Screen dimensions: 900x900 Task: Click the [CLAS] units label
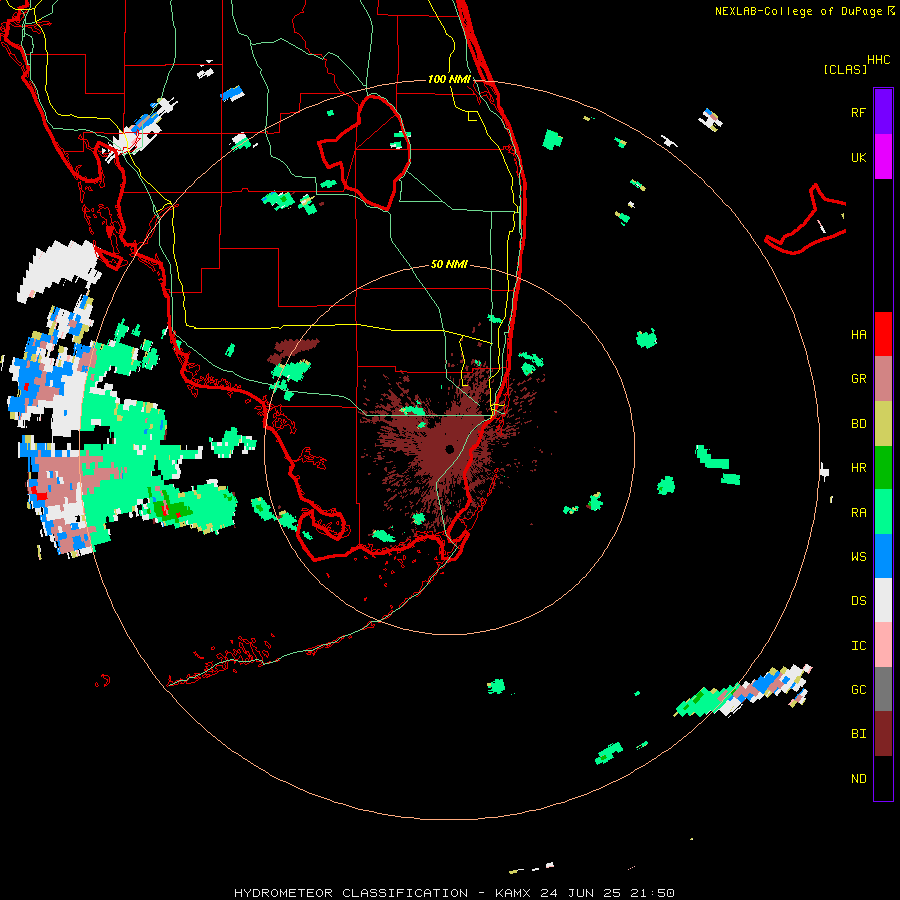(x=845, y=69)
